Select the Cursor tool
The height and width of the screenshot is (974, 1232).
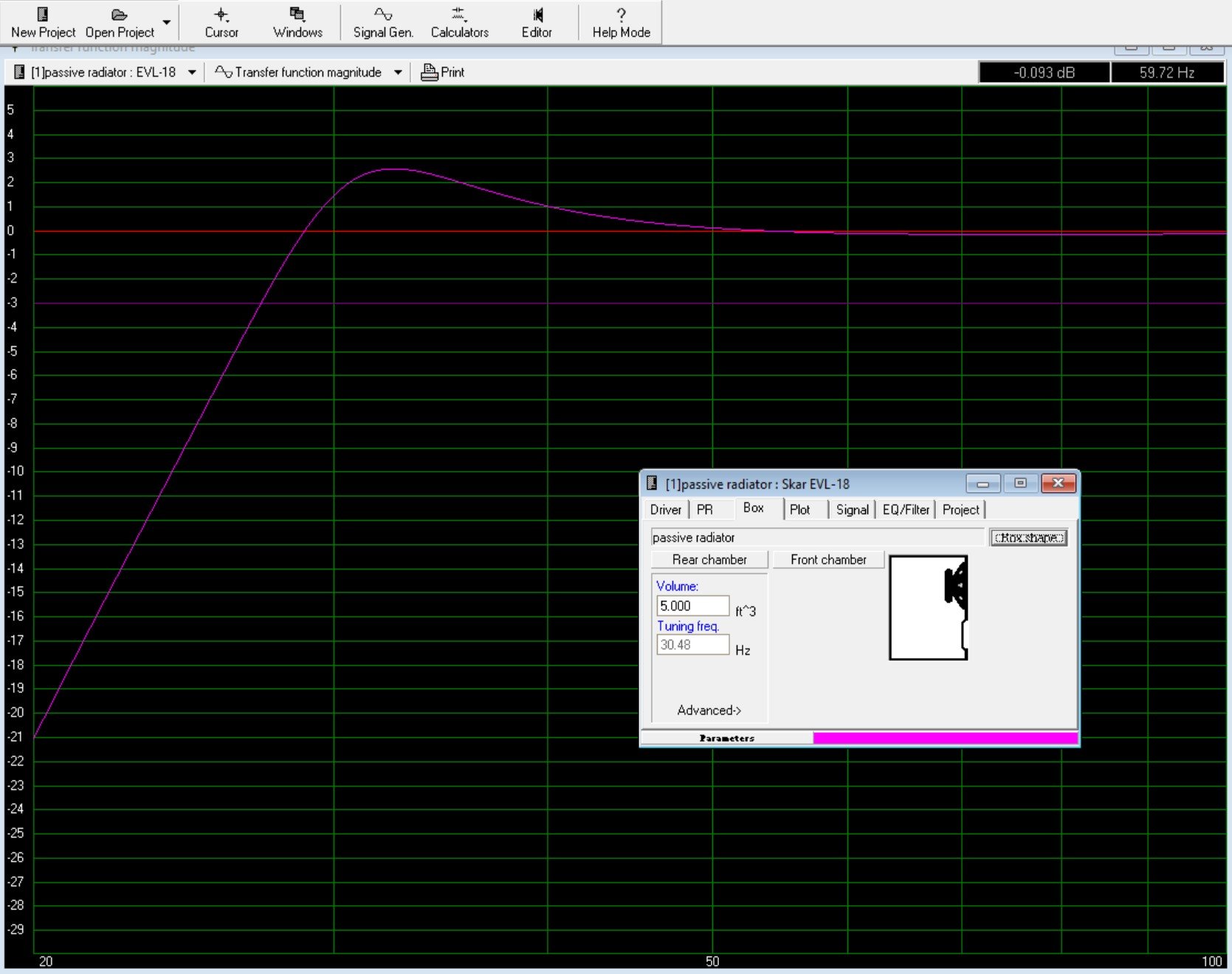click(x=221, y=22)
